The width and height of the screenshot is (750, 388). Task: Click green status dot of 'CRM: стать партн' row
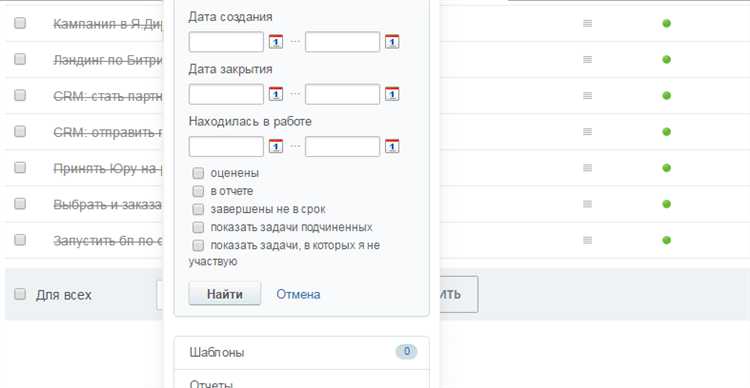pos(666,96)
